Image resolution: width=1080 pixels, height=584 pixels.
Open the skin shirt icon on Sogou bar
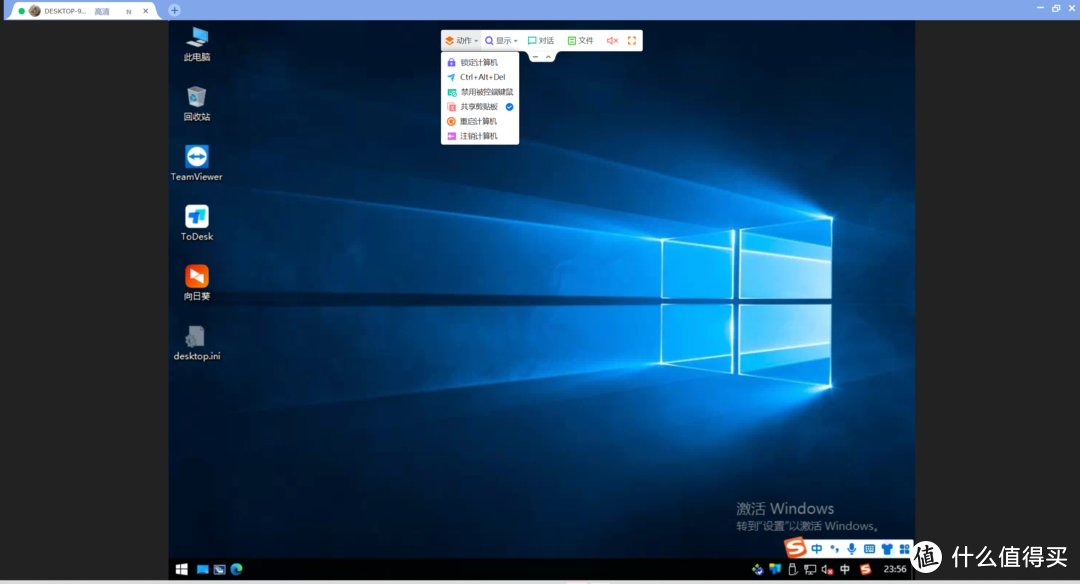[887, 549]
